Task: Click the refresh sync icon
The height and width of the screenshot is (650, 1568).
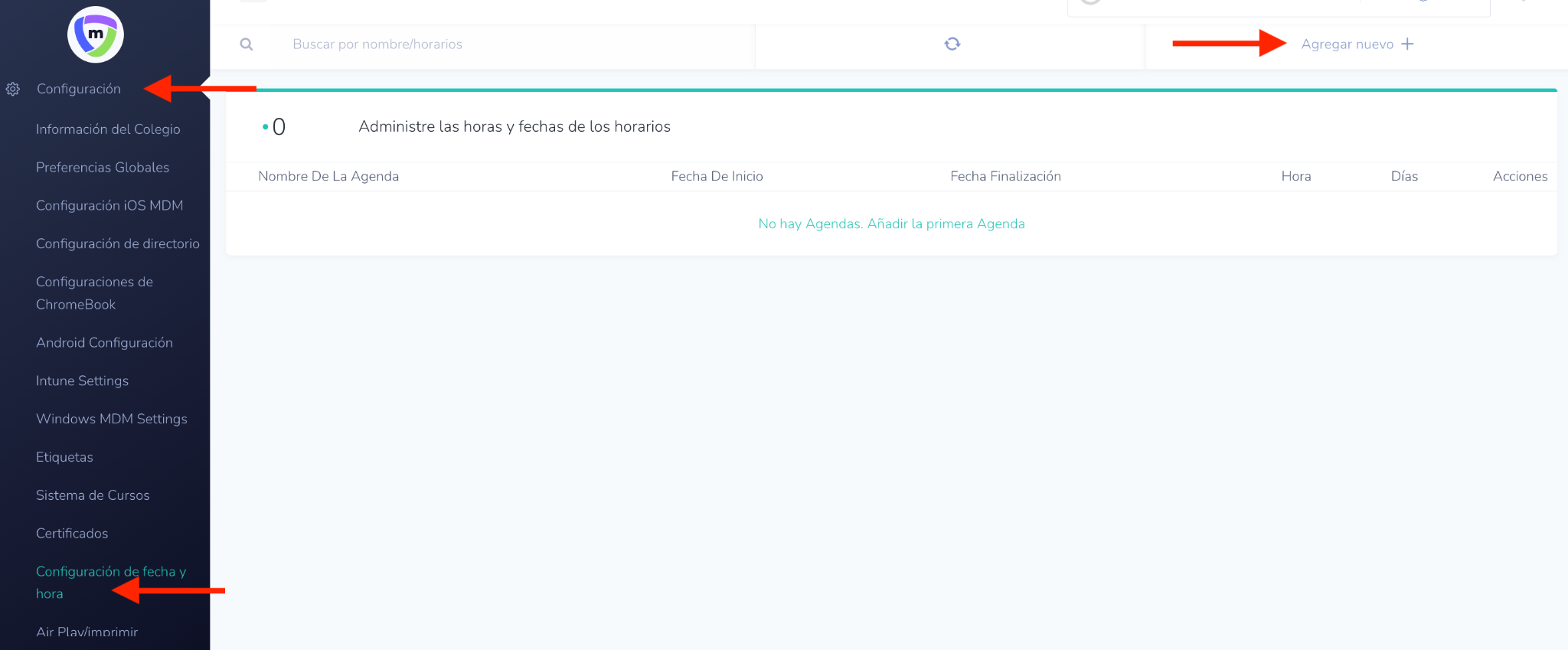Action: 952,44
